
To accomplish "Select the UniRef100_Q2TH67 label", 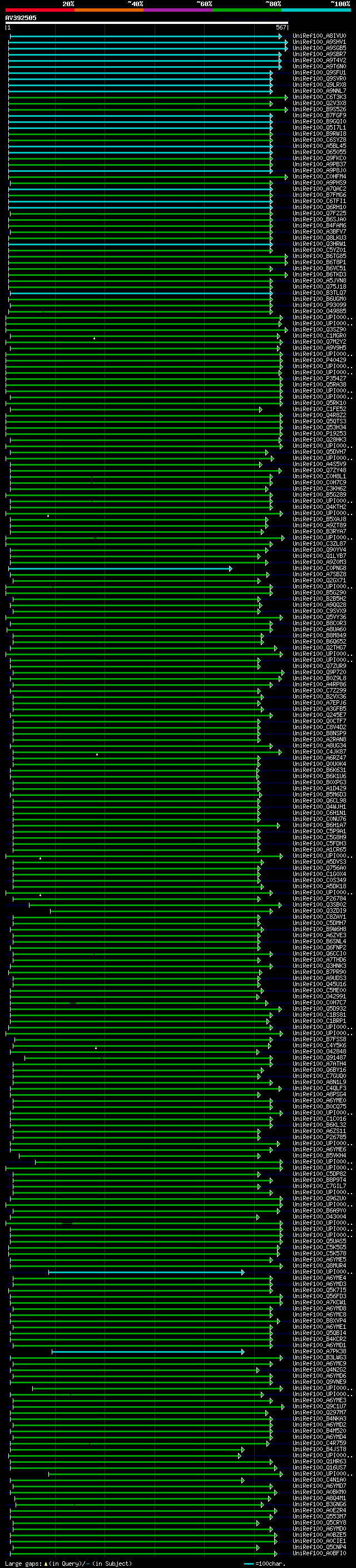I will pyautogui.click(x=319, y=648).
